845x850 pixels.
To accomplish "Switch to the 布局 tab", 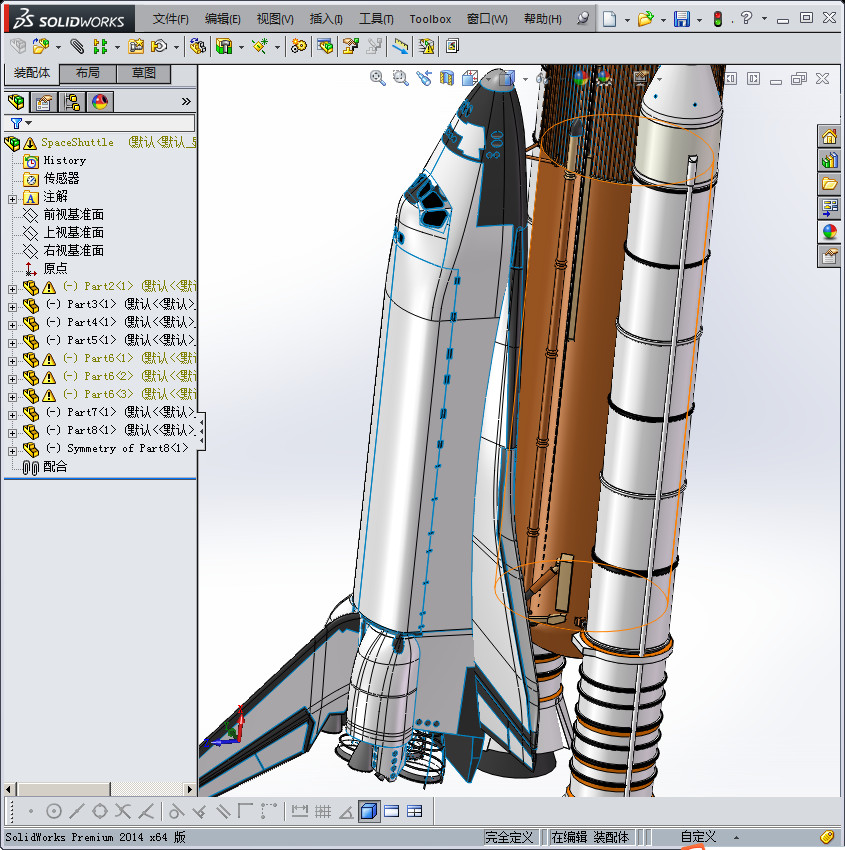I will pos(87,73).
